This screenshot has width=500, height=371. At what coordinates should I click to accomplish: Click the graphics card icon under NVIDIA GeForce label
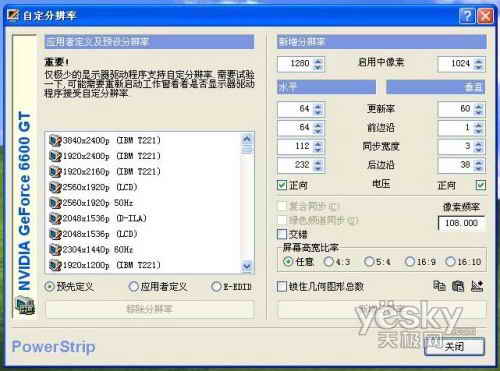click(x=25, y=306)
